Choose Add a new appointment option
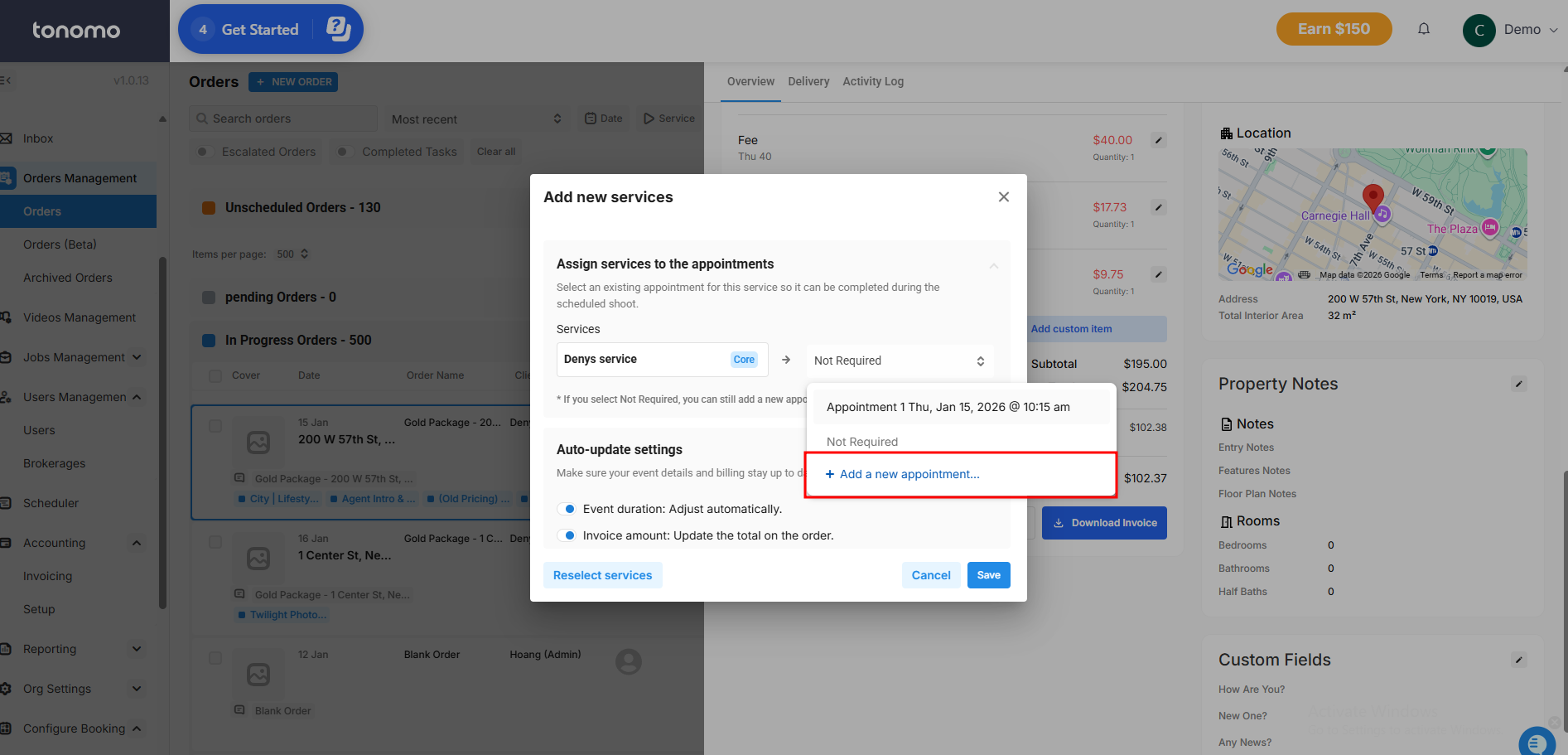 click(x=909, y=474)
